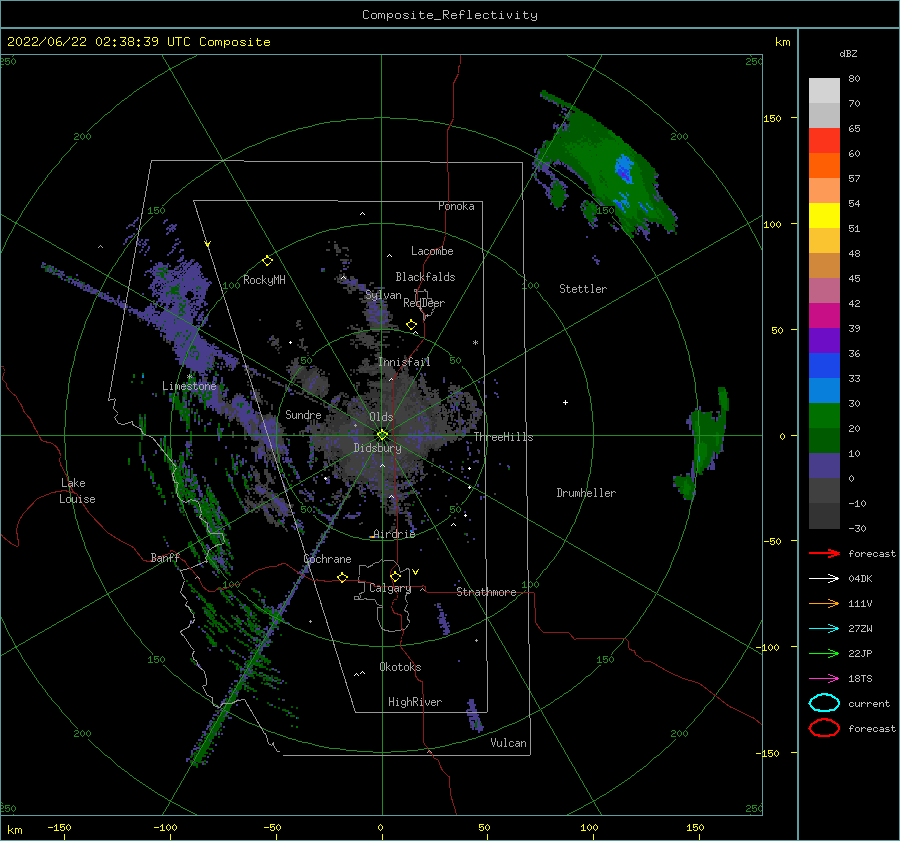Click the Drumheller label
Screen dimensions: 900x841
tap(586, 493)
